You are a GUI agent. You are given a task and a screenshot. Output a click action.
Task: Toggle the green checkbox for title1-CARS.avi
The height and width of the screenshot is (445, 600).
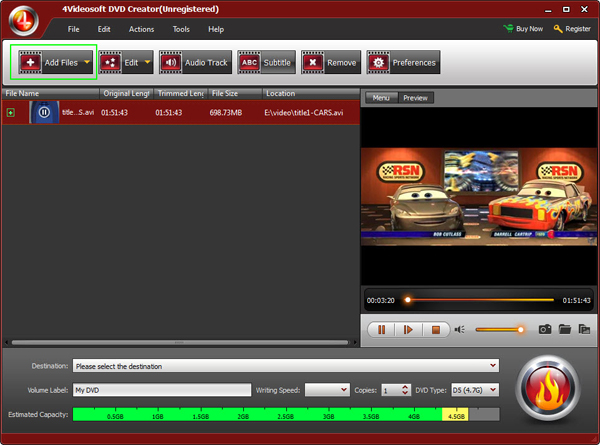tap(11, 112)
